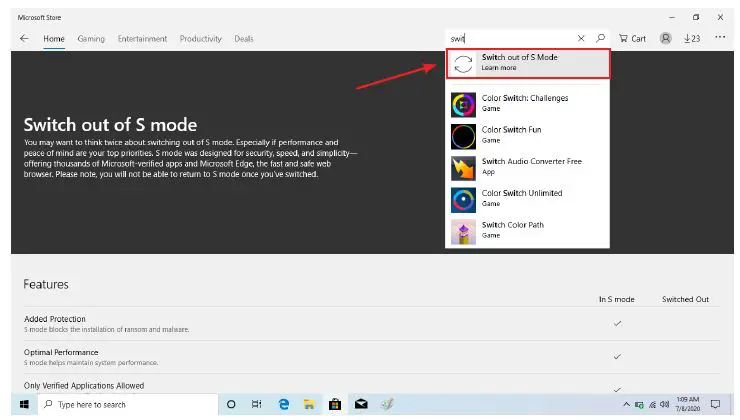Viewport: 740px width, 420px height.
Task: Open the user account profile icon
Action: coord(666,39)
